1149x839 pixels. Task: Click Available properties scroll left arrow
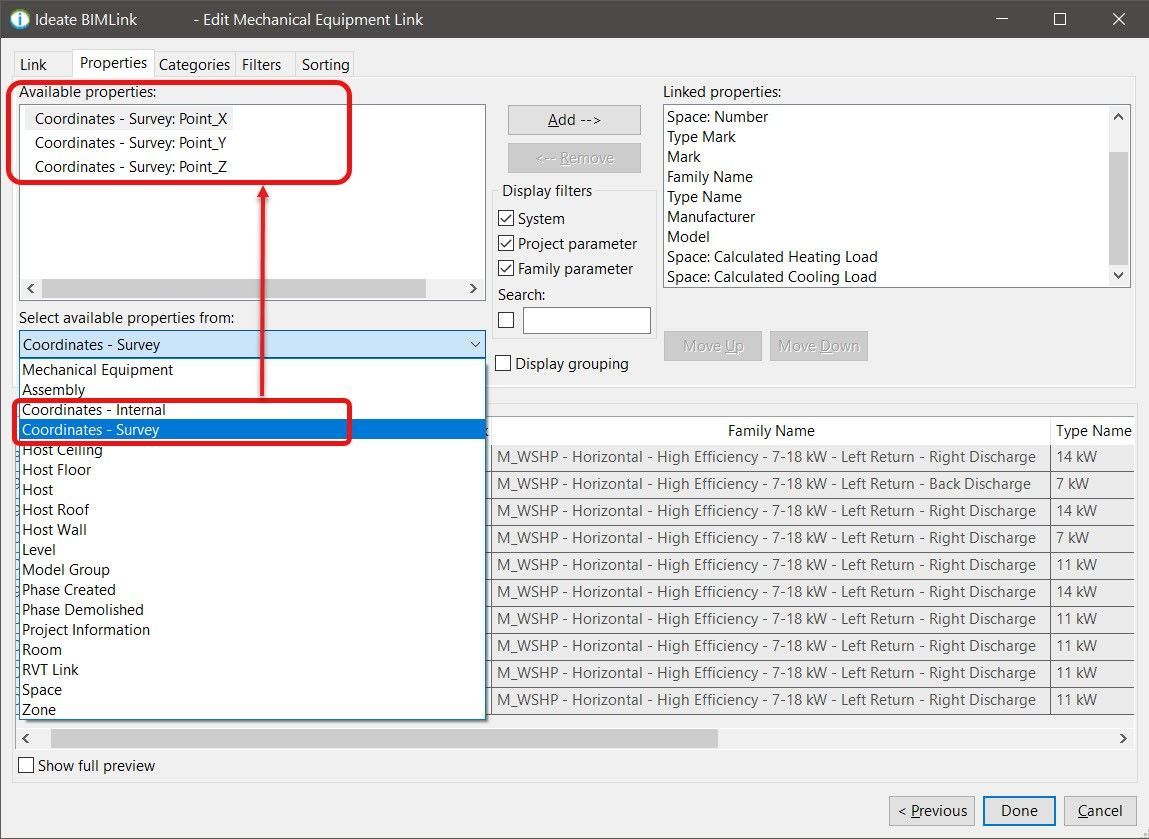[x=31, y=289]
